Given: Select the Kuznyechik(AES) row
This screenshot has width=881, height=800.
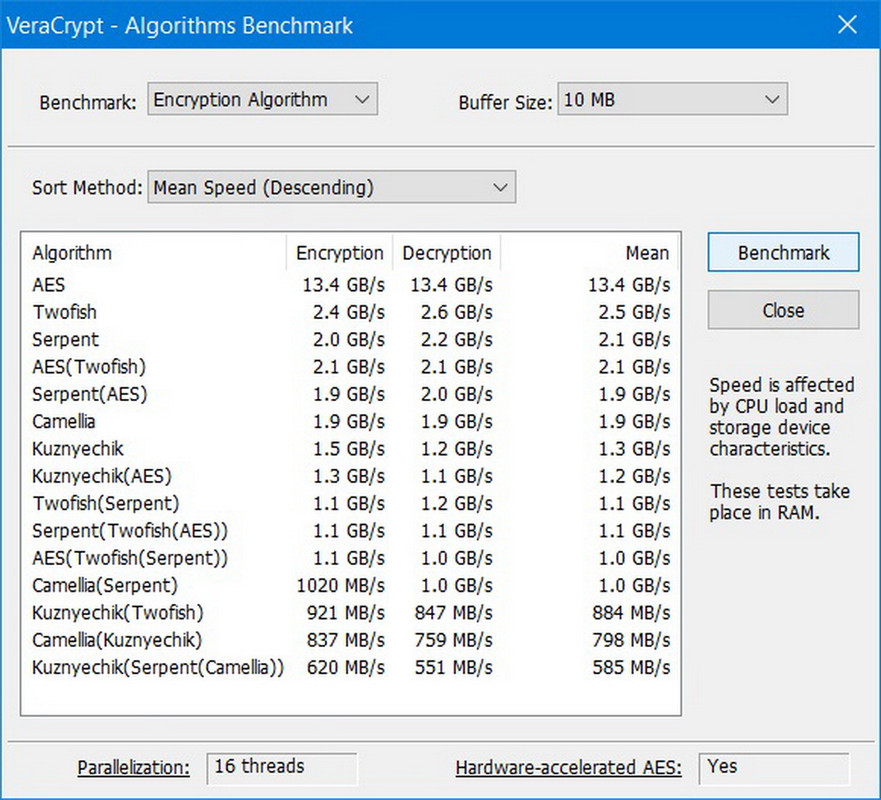Looking at the screenshot, I should point(351,476).
